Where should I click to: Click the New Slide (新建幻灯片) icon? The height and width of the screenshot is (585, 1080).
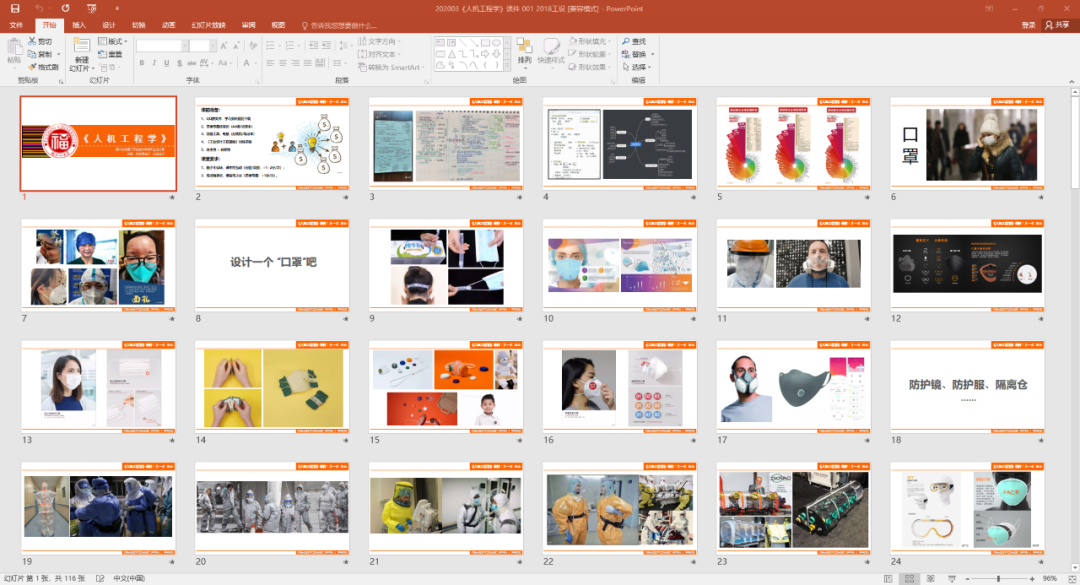click(81, 46)
